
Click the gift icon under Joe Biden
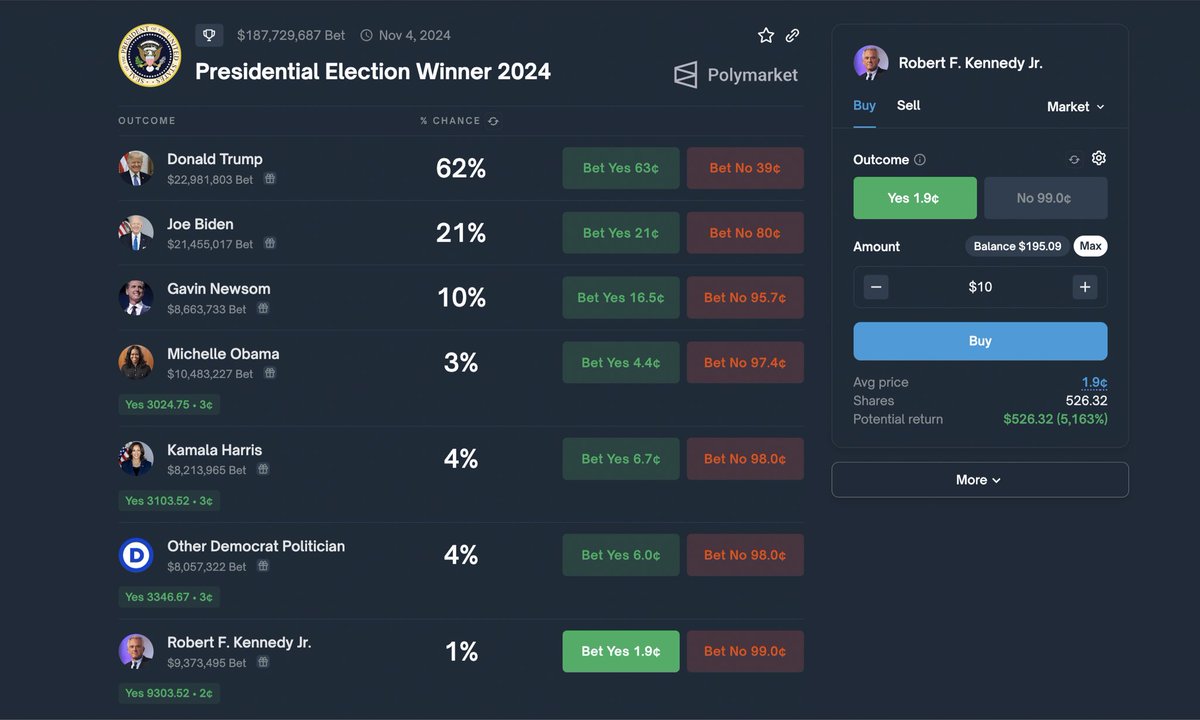[270, 244]
